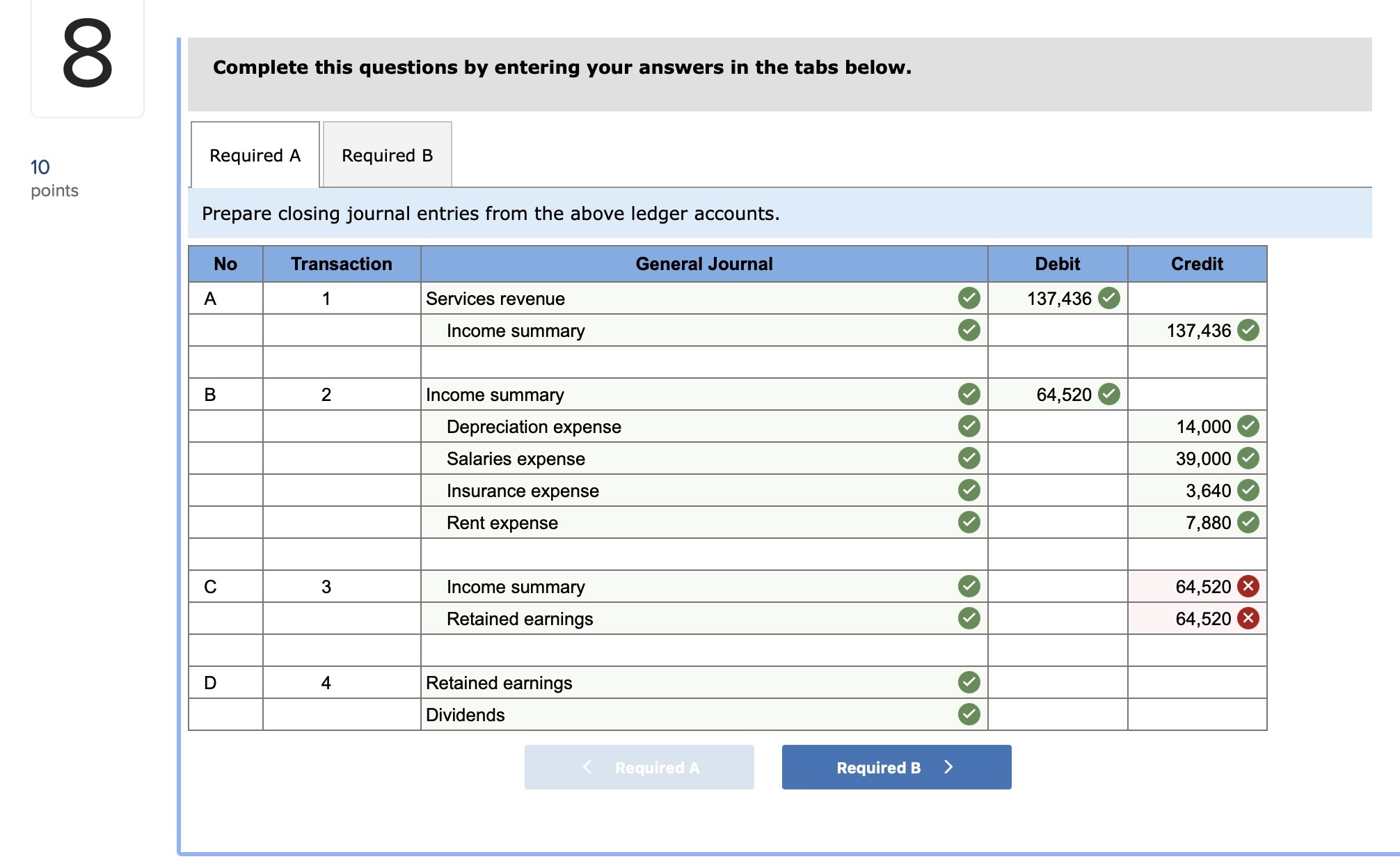Open the Rent expense account selection cell
This screenshot has width=1400, height=866.
pos(689,523)
